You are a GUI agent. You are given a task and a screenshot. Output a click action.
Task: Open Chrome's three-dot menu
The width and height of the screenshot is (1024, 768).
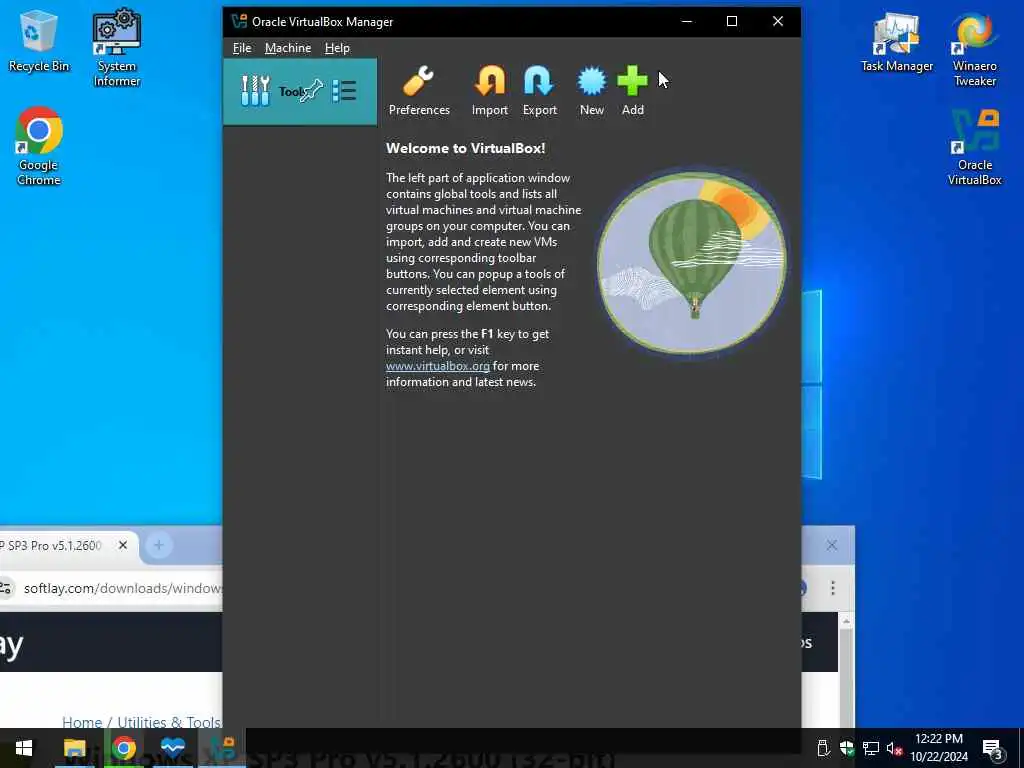point(833,588)
